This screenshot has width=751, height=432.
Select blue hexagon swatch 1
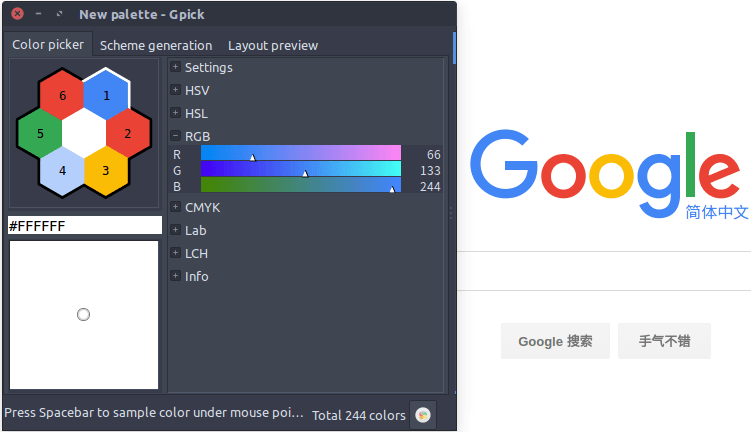pyautogui.click(x=106, y=95)
